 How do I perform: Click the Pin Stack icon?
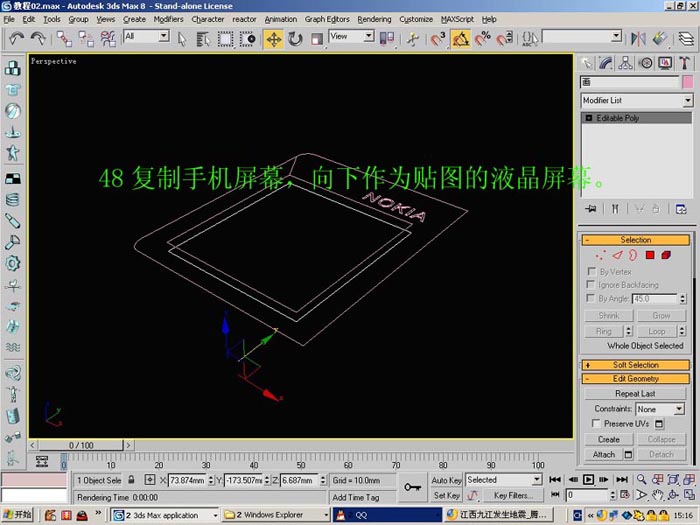[x=591, y=208]
